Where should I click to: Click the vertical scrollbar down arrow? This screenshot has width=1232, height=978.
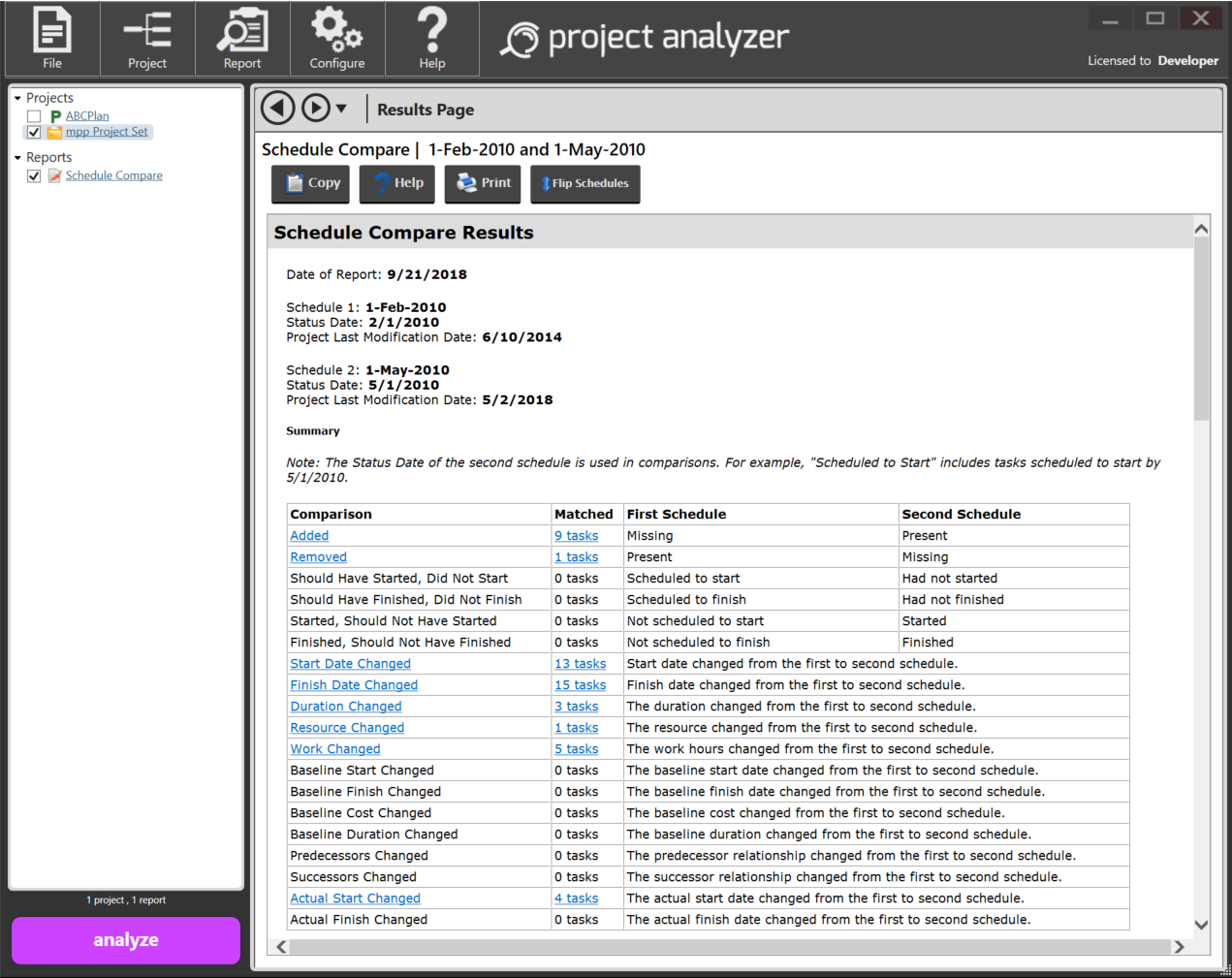(1201, 925)
